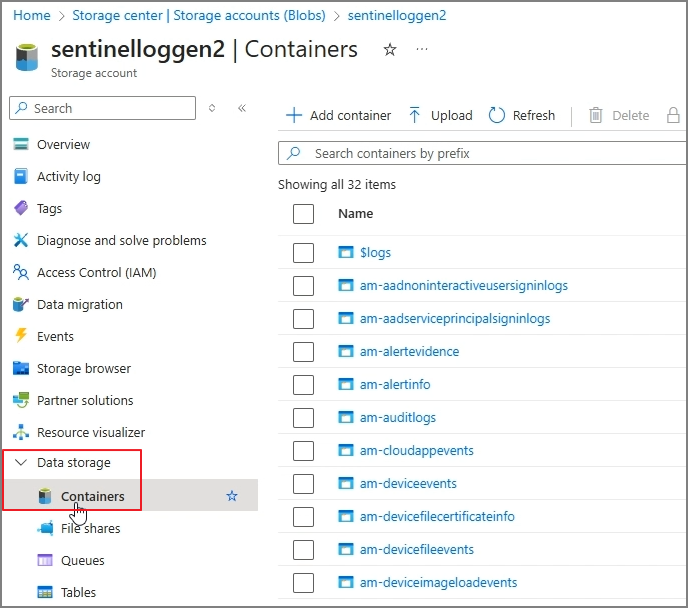The height and width of the screenshot is (608, 688).
Task: Click the Partner solutions icon
Action: (x=21, y=400)
